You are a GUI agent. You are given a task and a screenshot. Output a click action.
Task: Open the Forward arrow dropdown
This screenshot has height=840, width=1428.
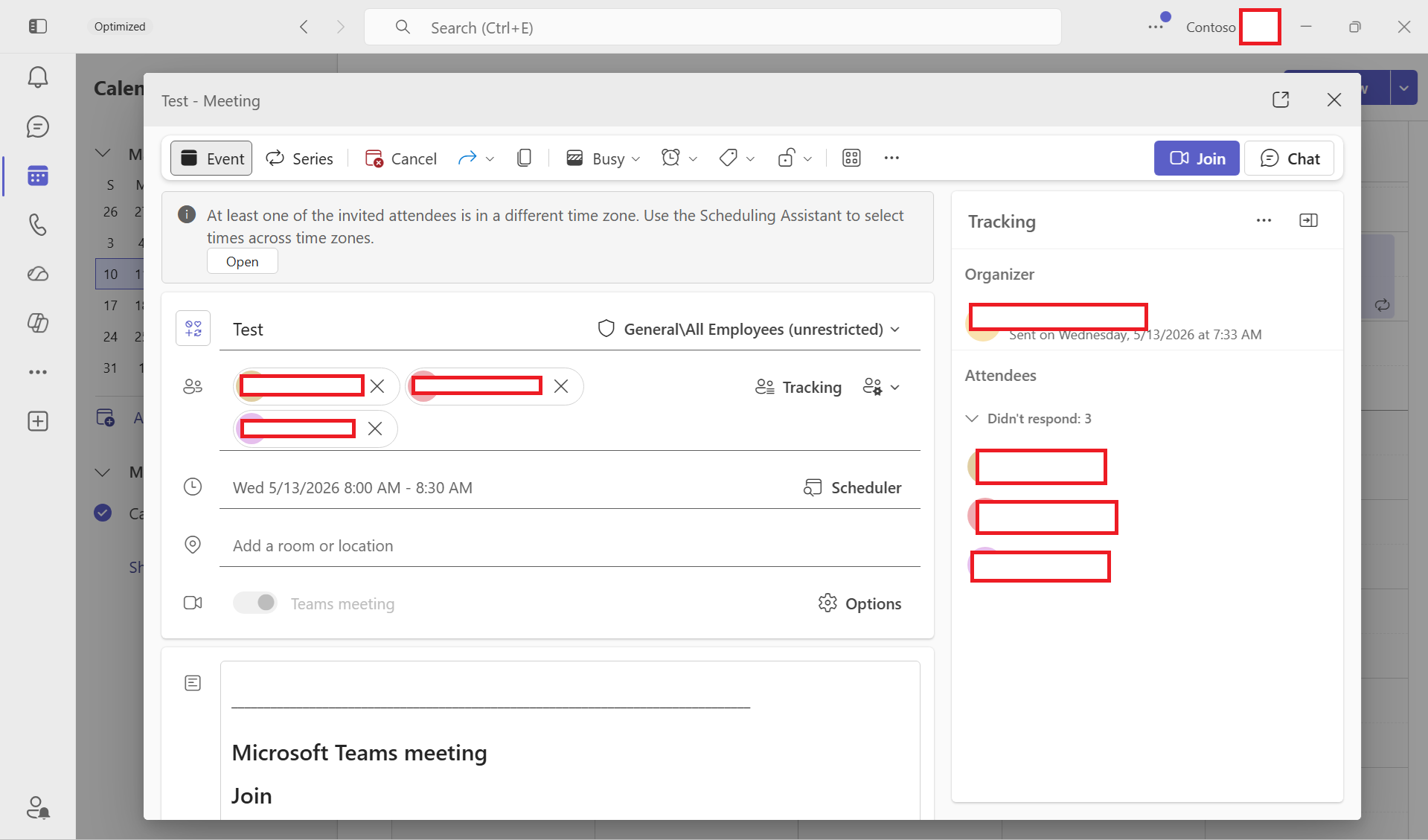coord(490,158)
